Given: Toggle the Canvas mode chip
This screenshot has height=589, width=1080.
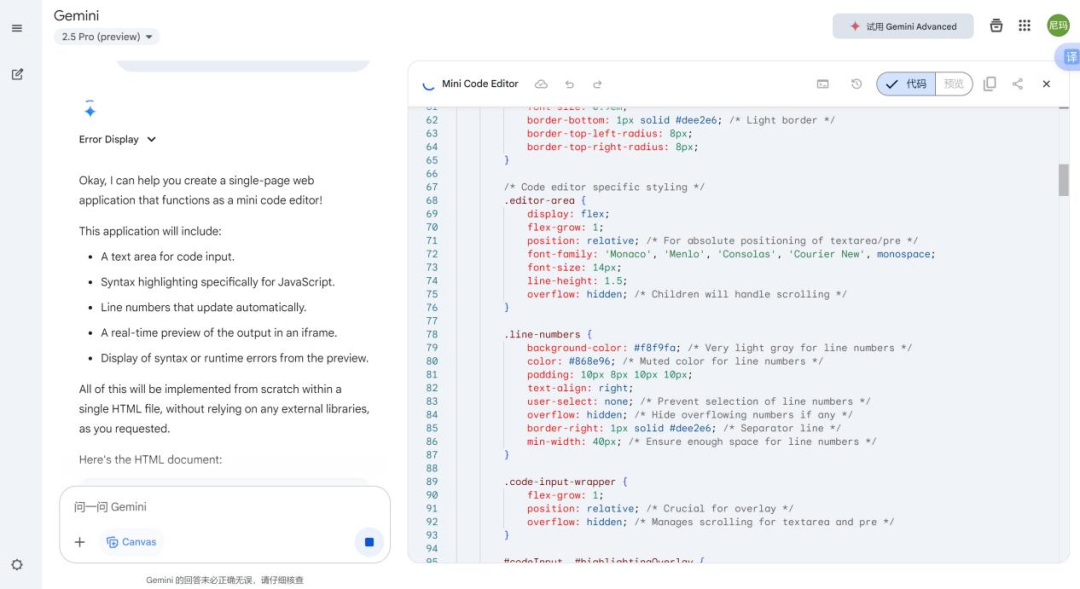Looking at the screenshot, I should (131, 542).
